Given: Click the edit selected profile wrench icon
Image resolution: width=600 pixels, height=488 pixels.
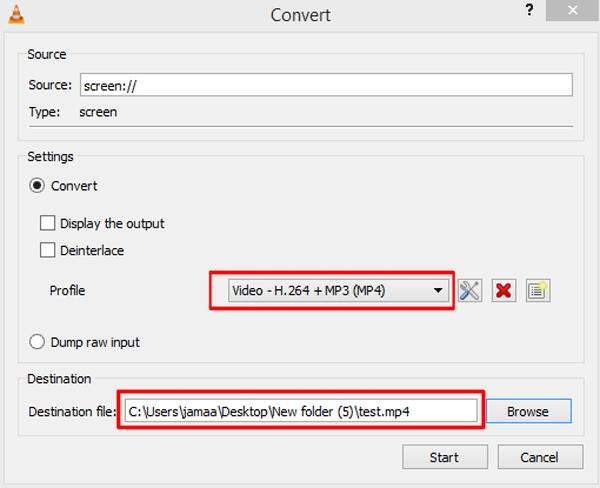Looking at the screenshot, I should (x=470, y=291).
